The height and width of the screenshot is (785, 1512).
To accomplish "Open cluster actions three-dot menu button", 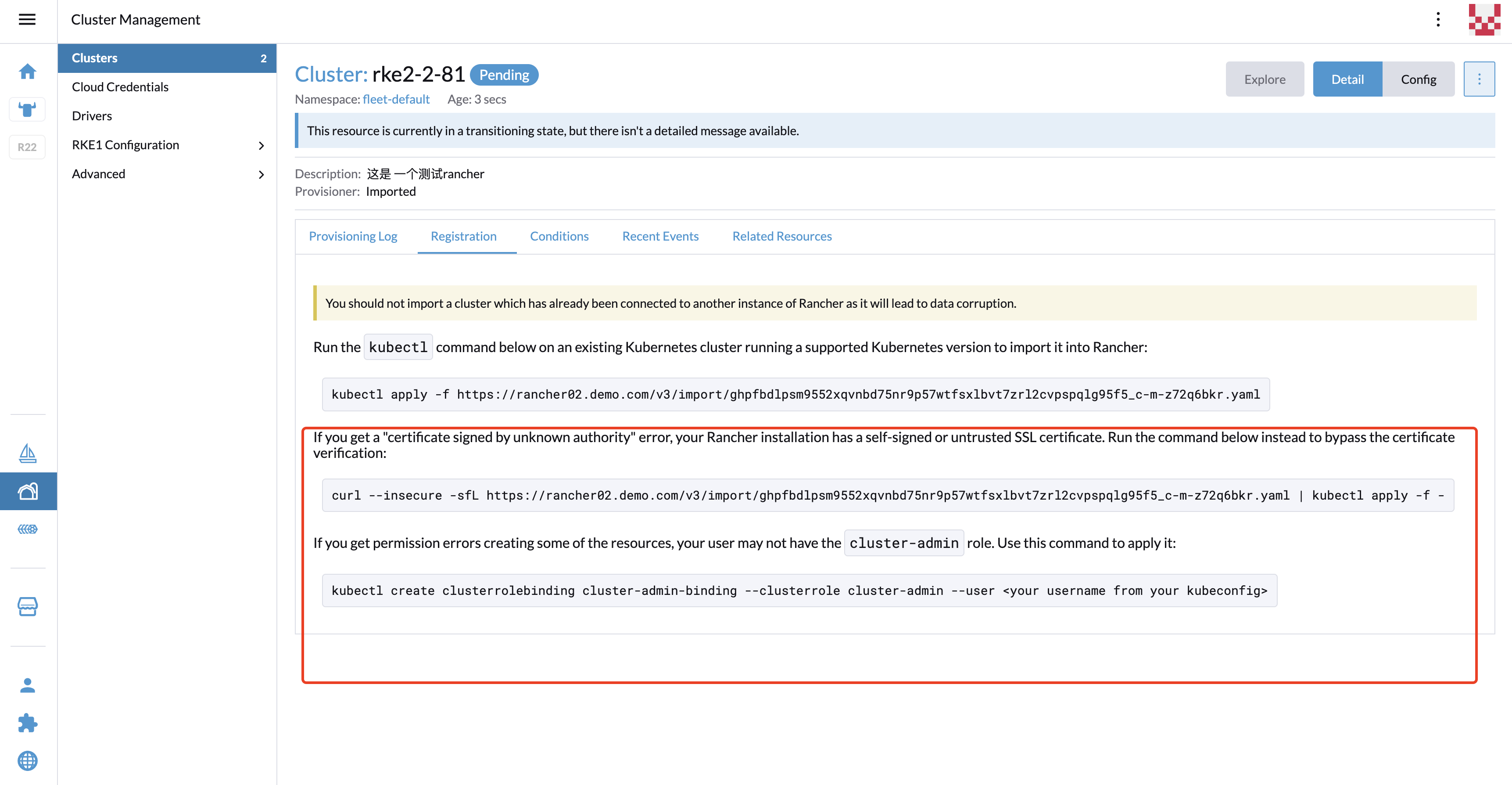I will [1479, 79].
